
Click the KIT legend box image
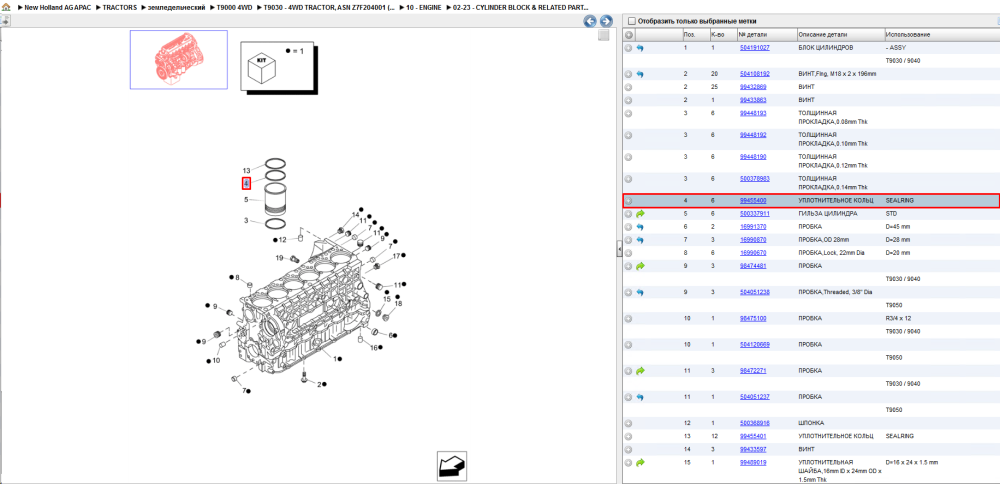pyautogui.click(x=277, y=68)
